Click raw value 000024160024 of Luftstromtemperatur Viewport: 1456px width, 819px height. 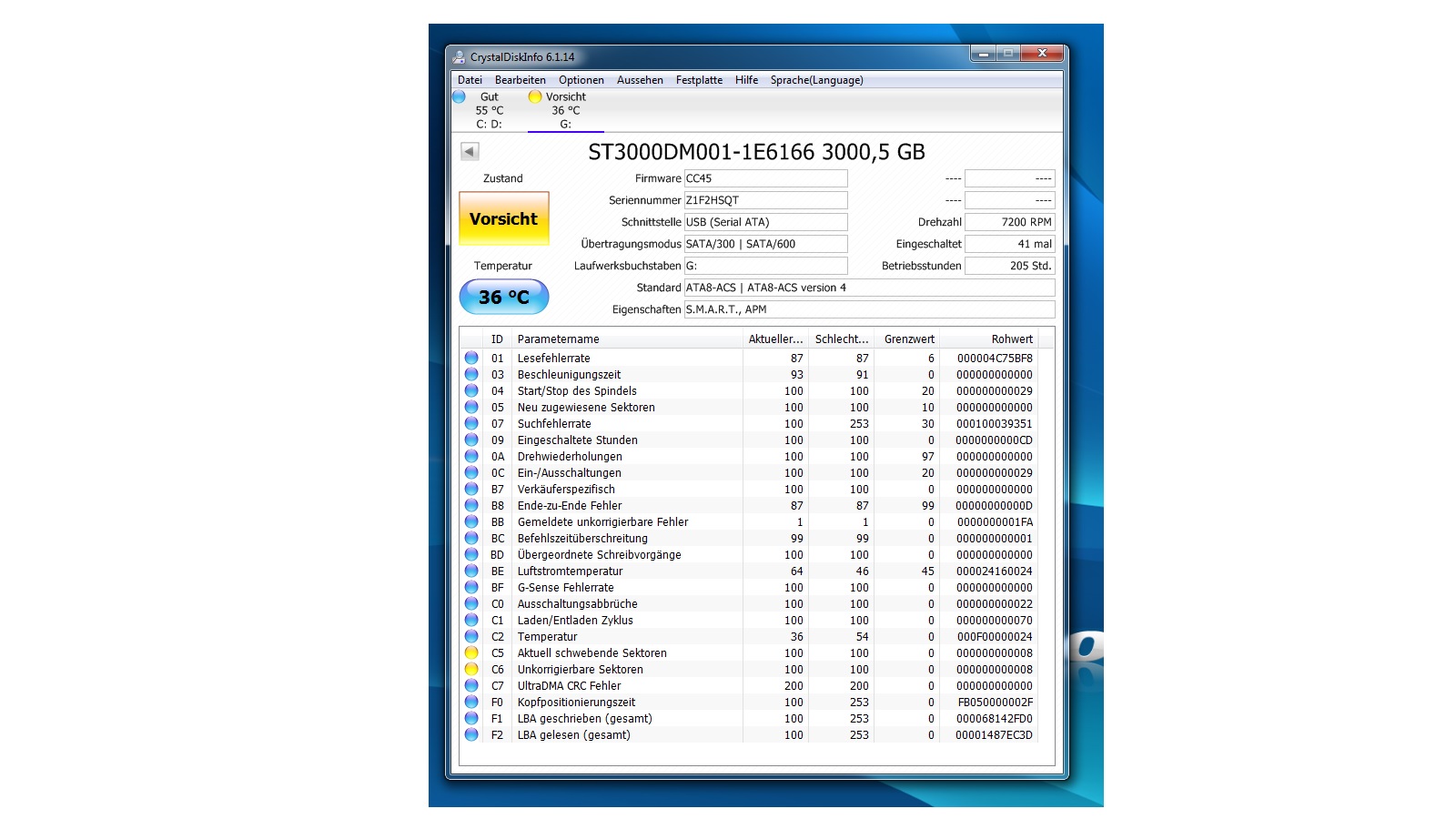(995, 571)
